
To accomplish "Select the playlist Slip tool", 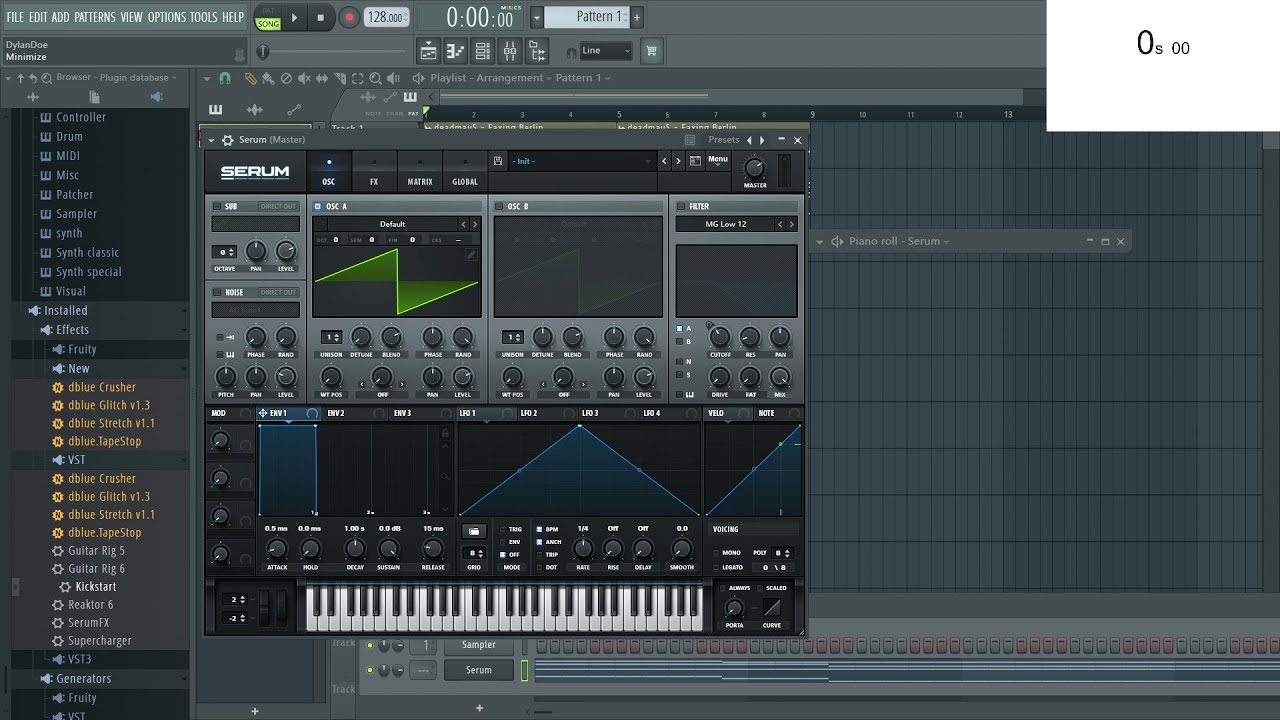I will click(x=322, y=78).
